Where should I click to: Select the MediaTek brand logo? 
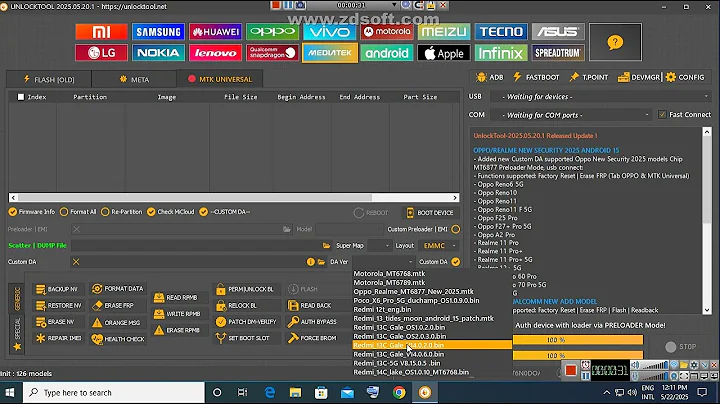click(330, 53)
